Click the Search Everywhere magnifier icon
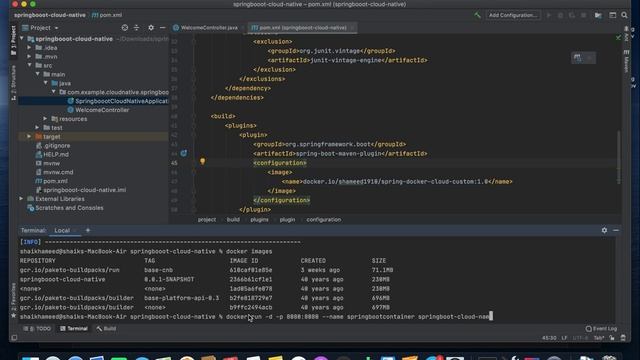The height and width of the screenshot is (360, 640). point(624,15)
